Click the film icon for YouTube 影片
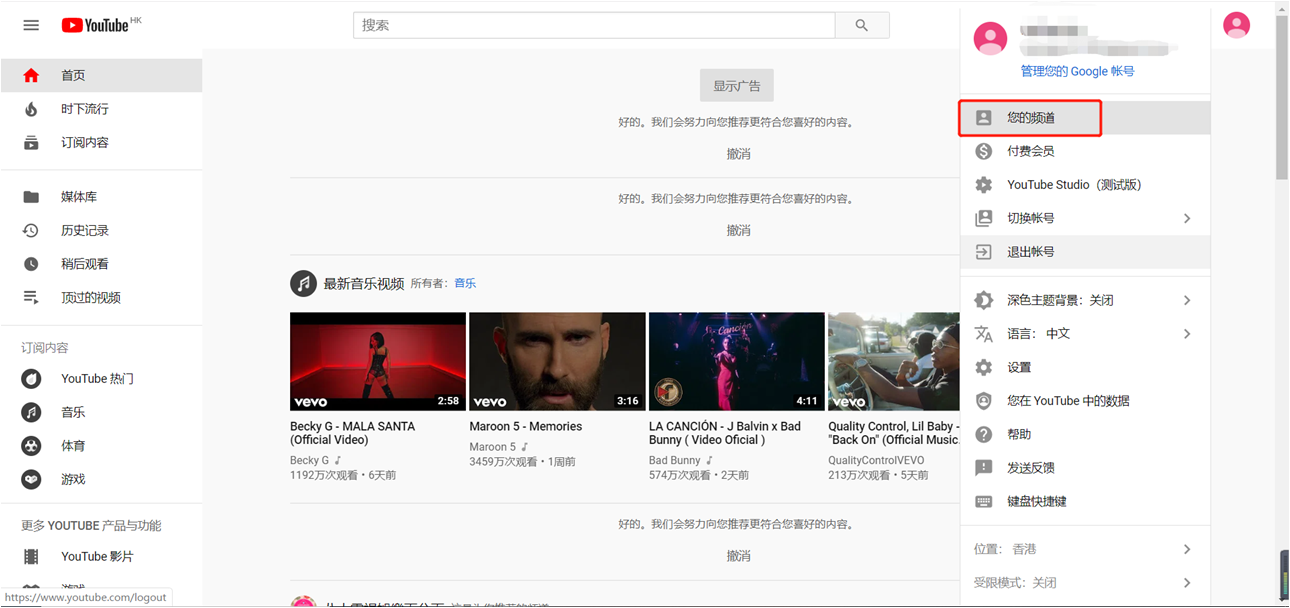 point(31,557)
